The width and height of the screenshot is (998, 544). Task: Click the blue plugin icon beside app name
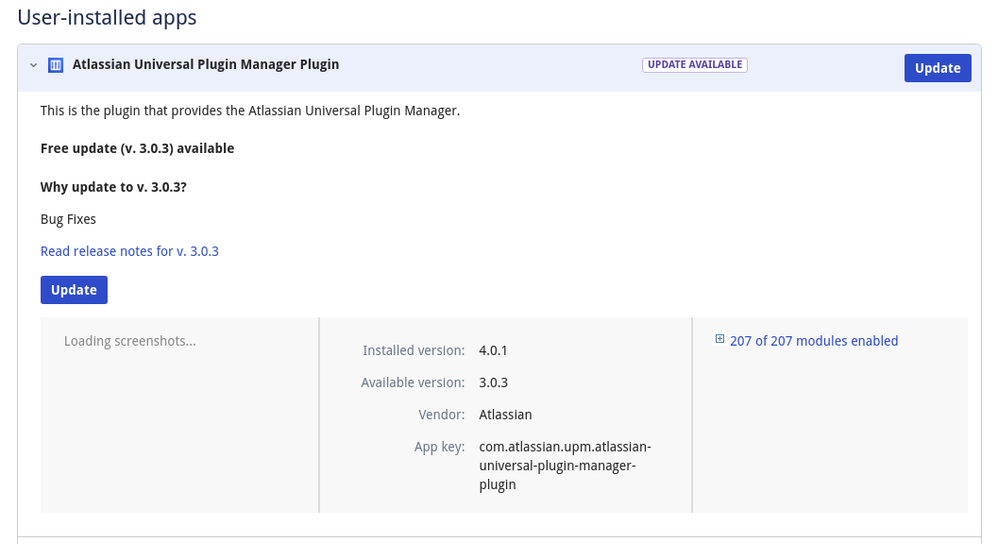coord(55,65)
